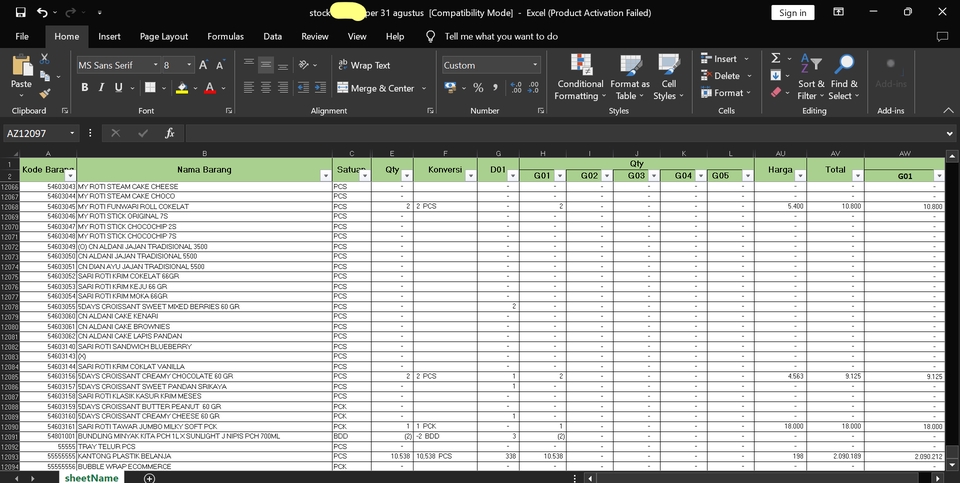Open the Format menu in the Cells group

[726, 93]
